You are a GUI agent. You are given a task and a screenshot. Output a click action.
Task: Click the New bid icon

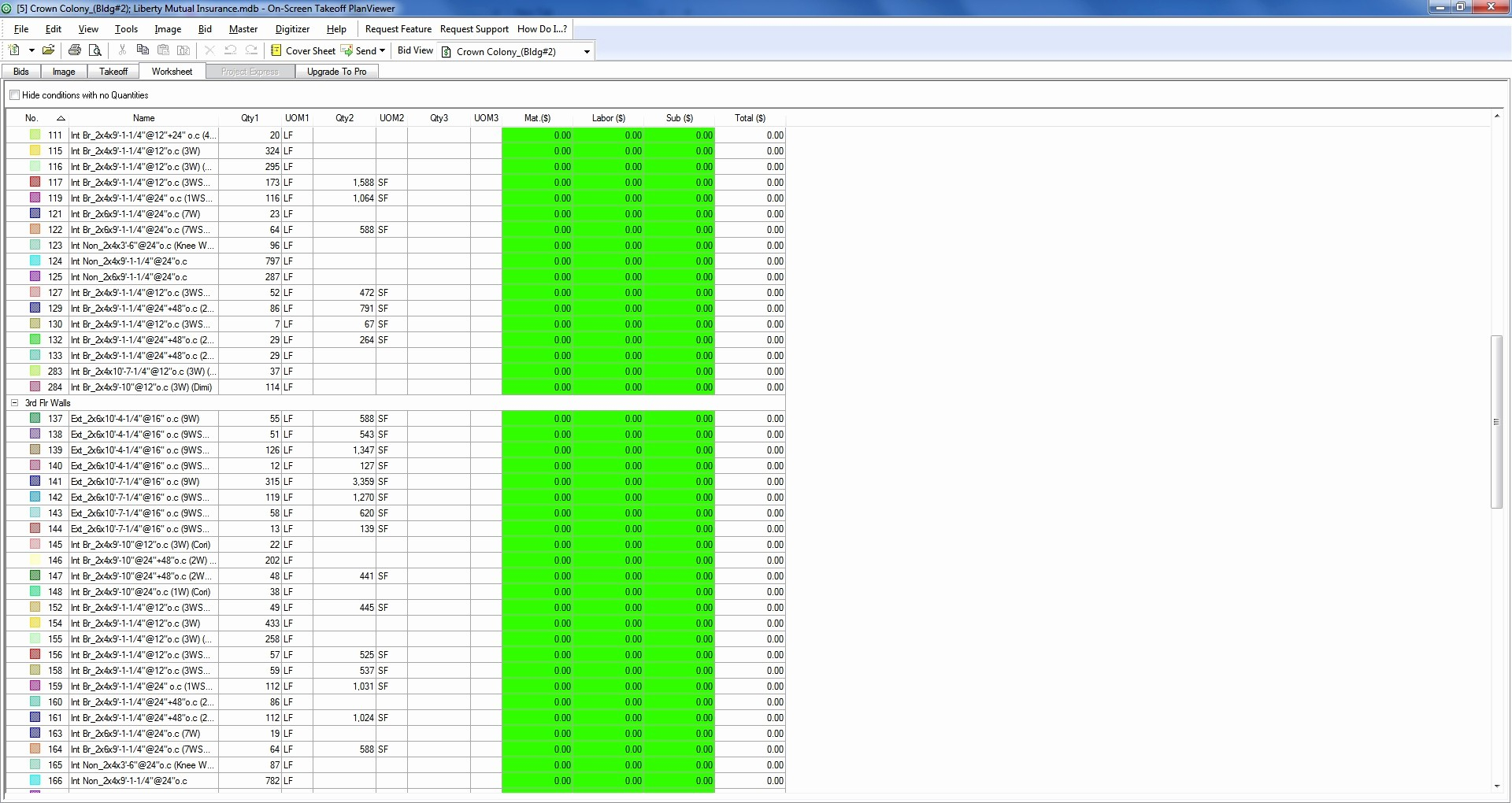(x=14, y=50)
